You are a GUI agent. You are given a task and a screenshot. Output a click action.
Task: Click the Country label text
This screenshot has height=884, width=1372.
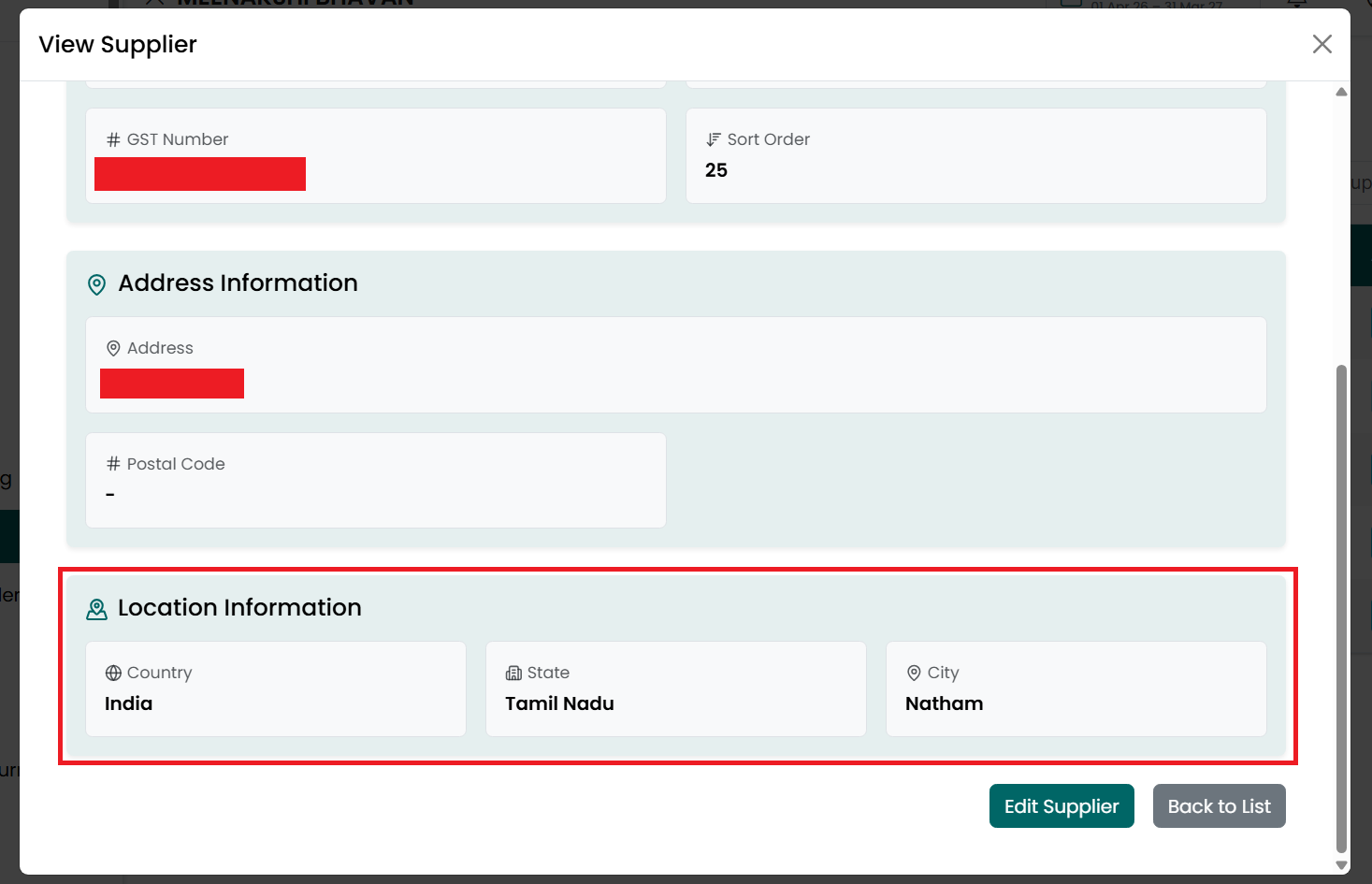pyautogui.click(x=159, y=673)
